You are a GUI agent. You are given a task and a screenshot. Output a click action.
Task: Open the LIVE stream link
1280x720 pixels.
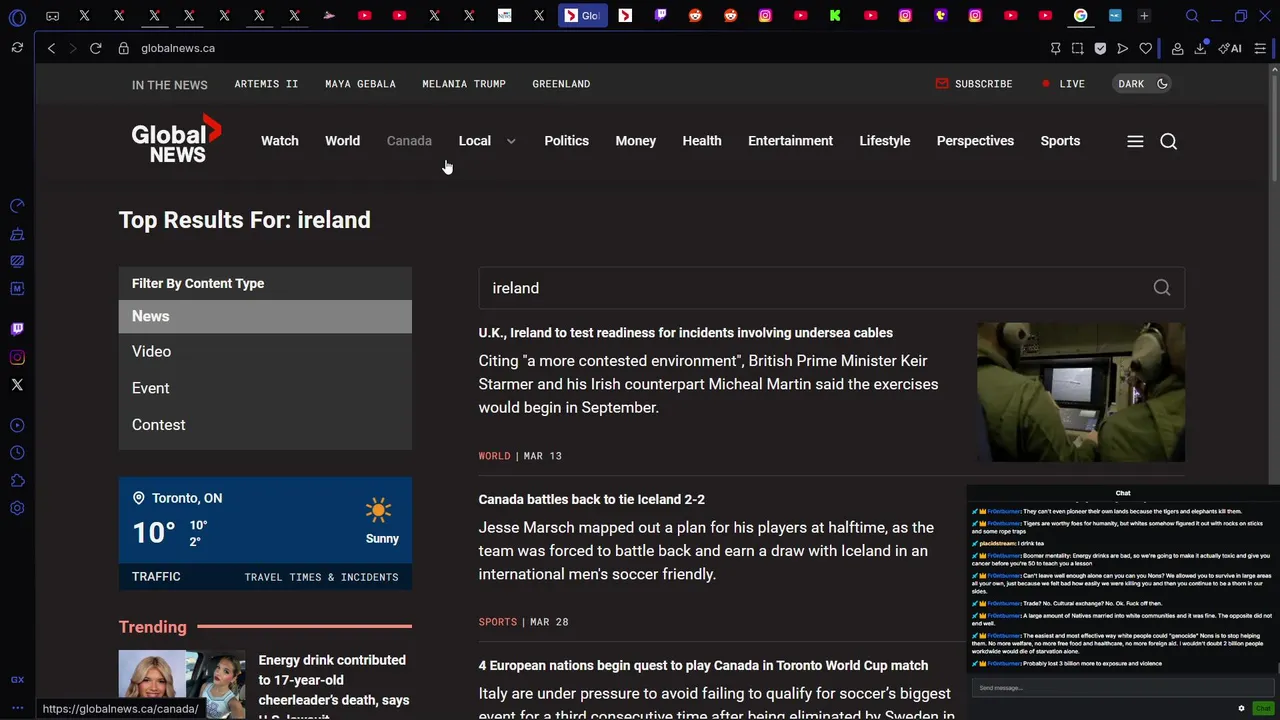[1063, 84]
